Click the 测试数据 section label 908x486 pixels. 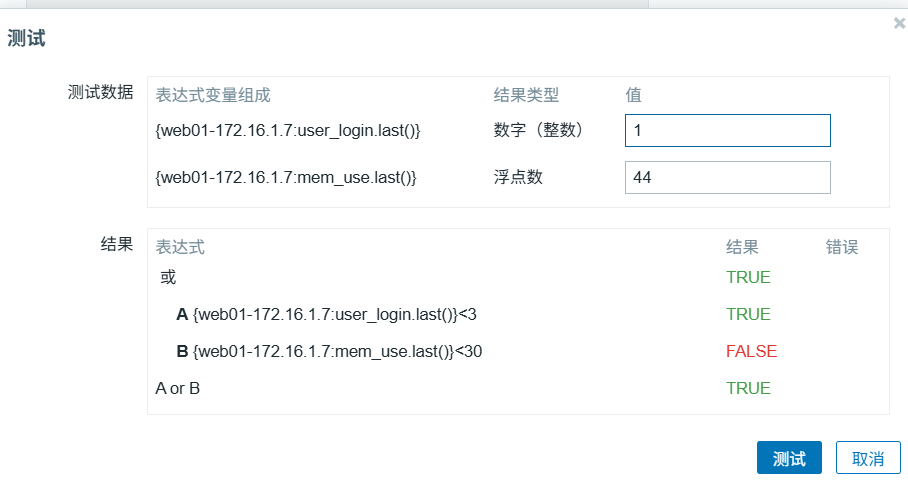pos(100,92)
